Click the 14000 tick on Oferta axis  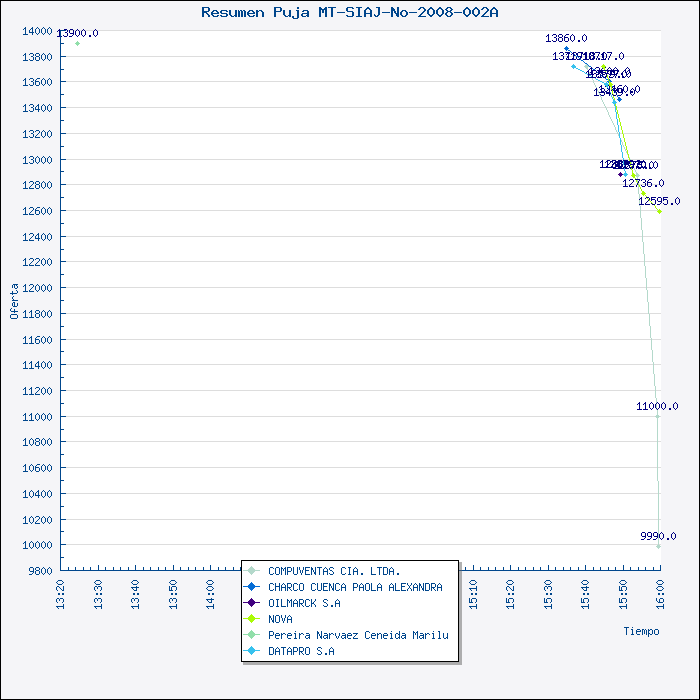coord(36,31)
